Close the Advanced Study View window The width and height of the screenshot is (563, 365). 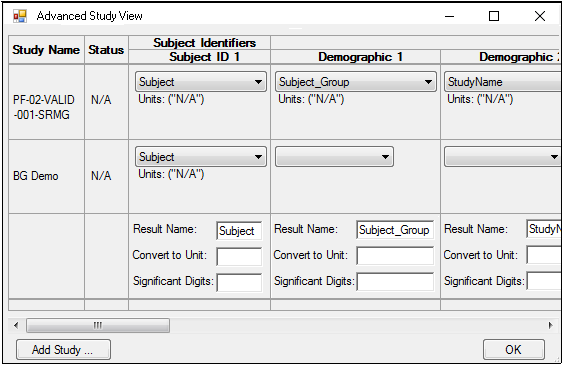point(540,16)
